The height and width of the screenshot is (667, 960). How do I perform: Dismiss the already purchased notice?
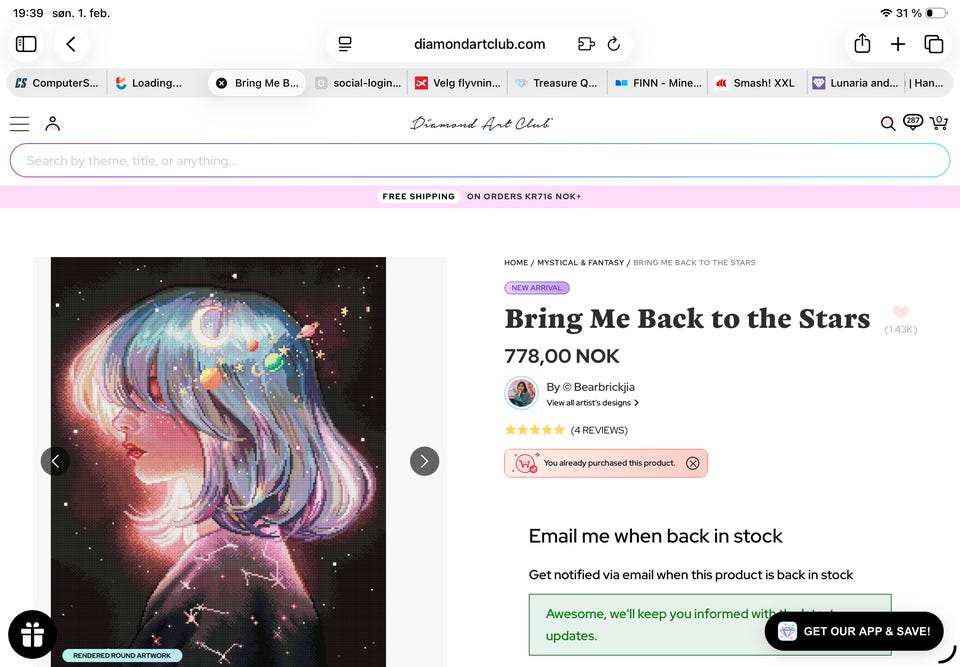(693, 463)
